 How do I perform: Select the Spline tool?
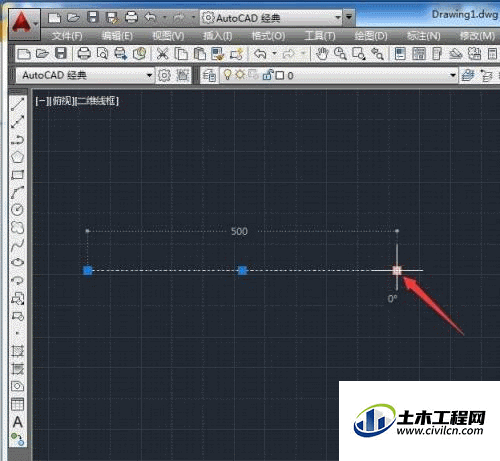click(17, 245)
